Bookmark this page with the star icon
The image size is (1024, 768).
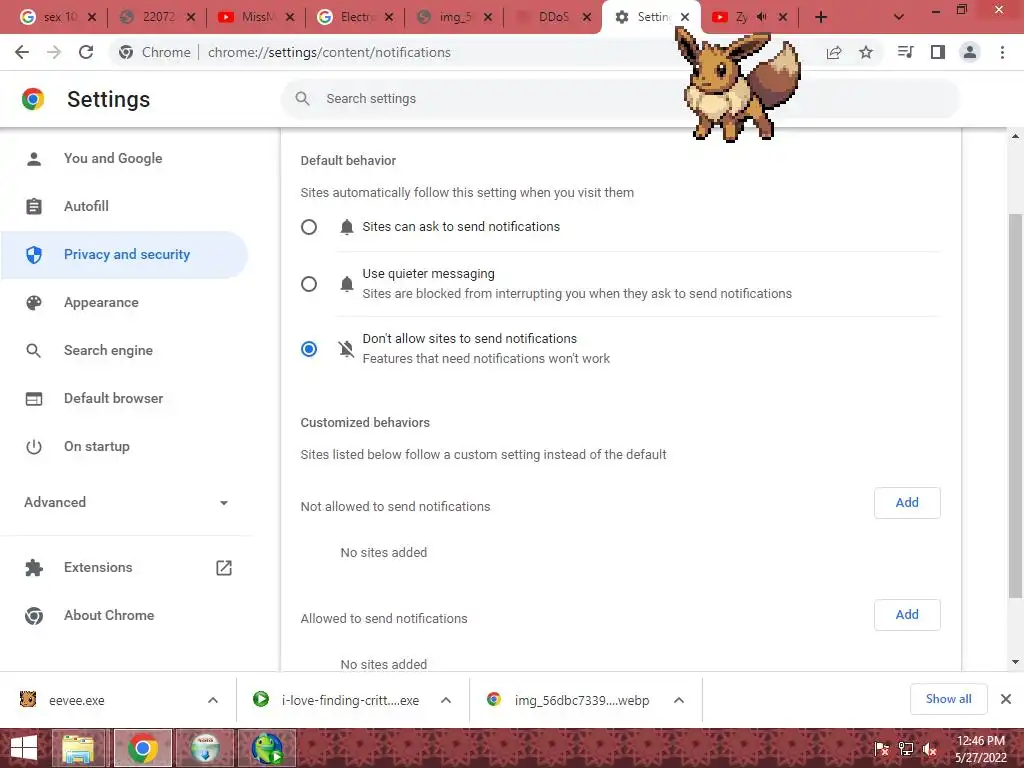click(866, 52)
